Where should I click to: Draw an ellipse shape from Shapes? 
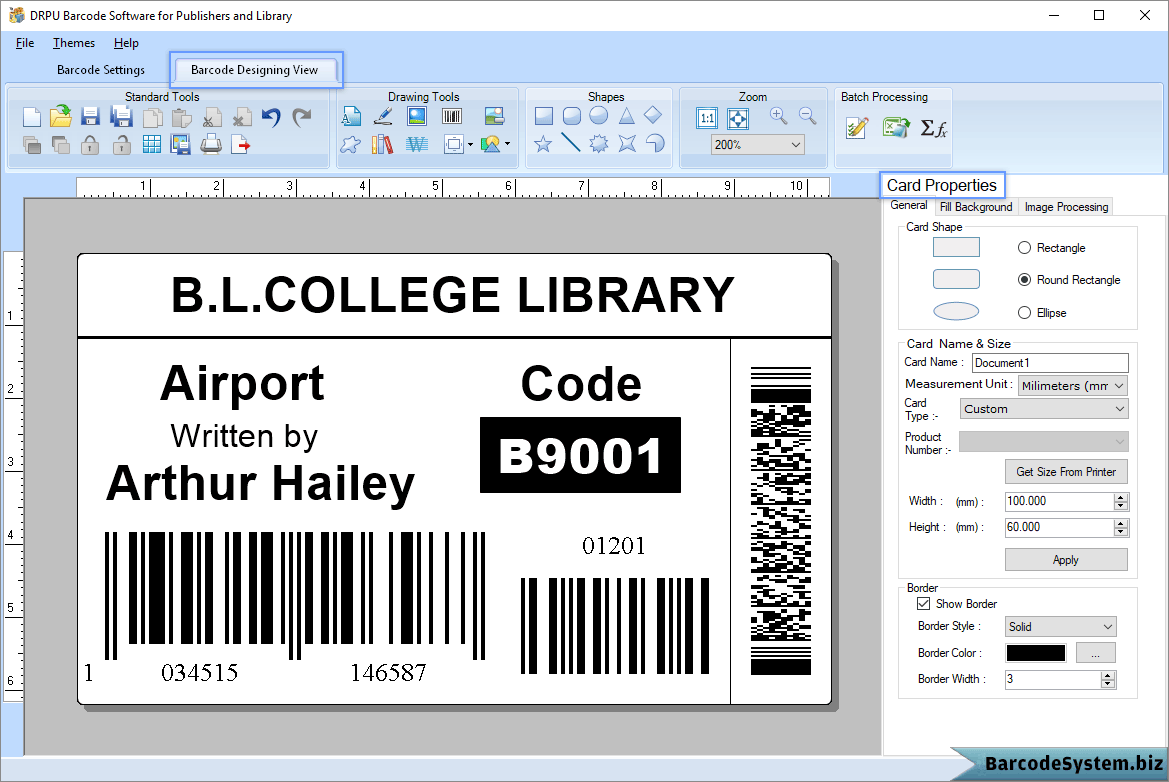tap(599, 116)
